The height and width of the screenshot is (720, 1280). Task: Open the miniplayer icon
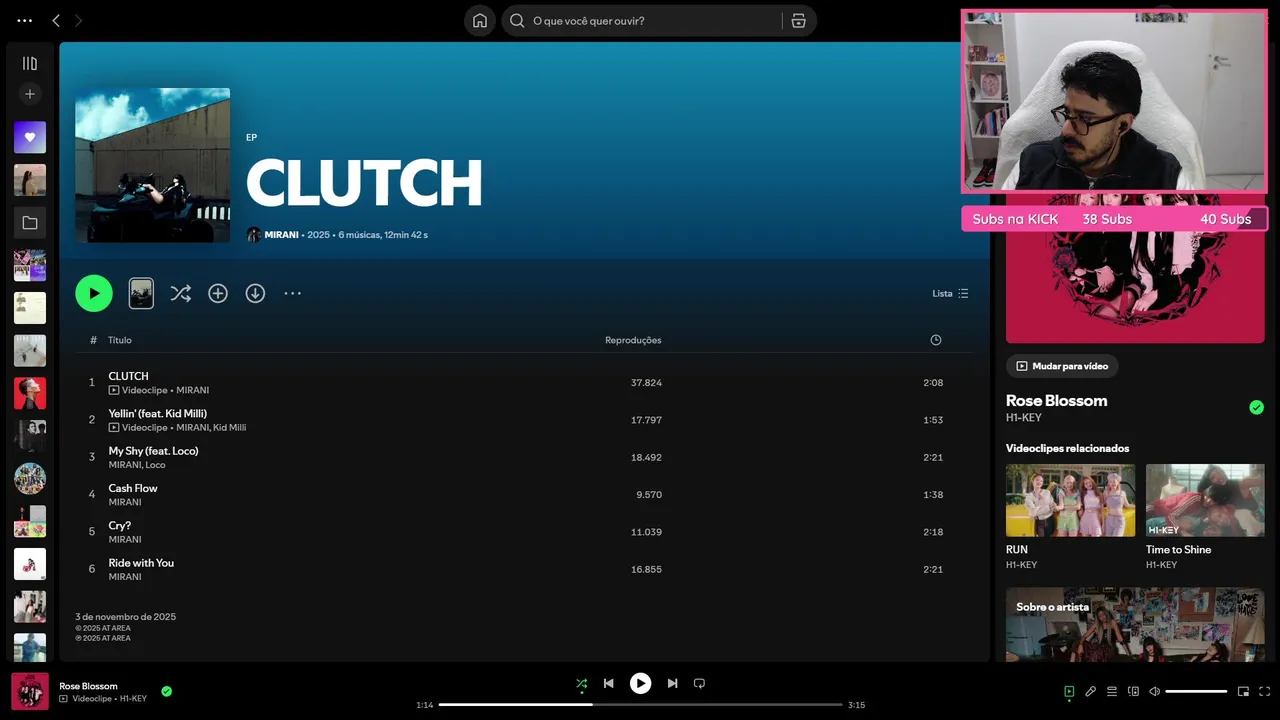point(1243,691)
